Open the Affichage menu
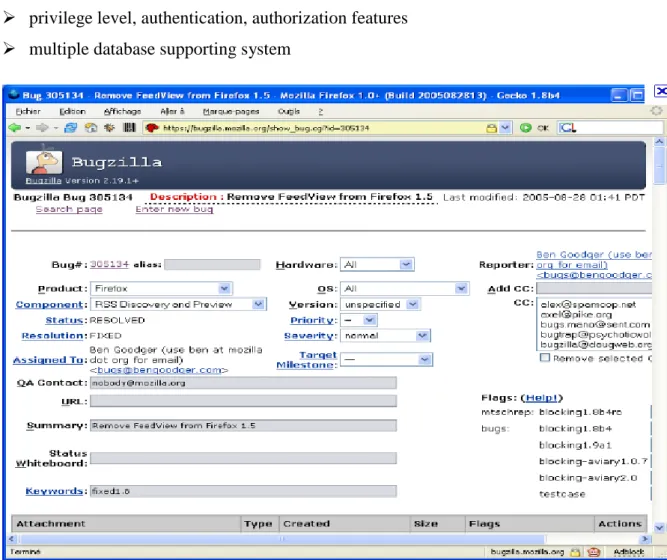 (123, 111)
